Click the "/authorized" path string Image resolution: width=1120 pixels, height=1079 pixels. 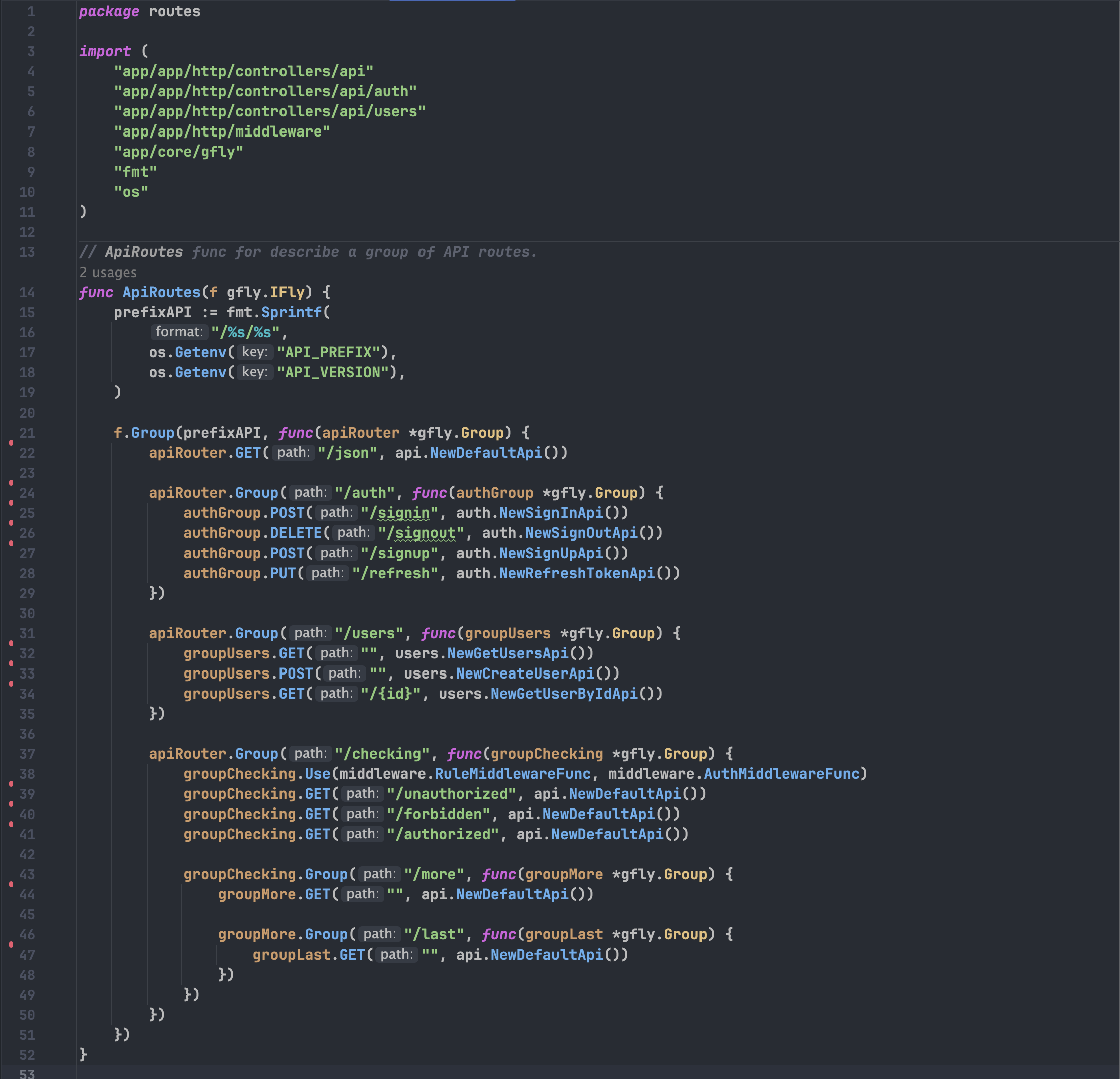coord(443,834)
